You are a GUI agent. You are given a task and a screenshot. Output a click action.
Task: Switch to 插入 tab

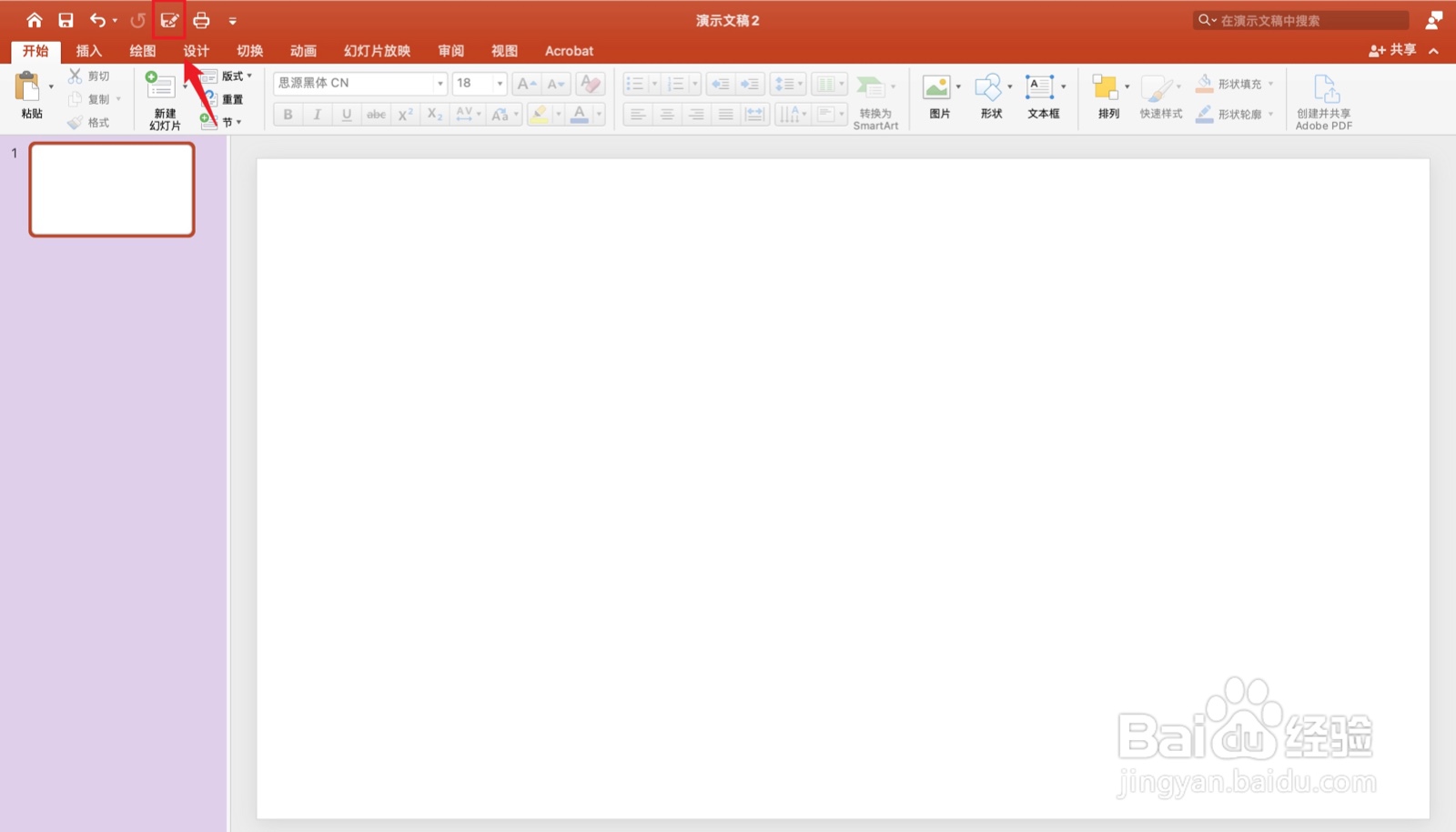click(88, 51)
